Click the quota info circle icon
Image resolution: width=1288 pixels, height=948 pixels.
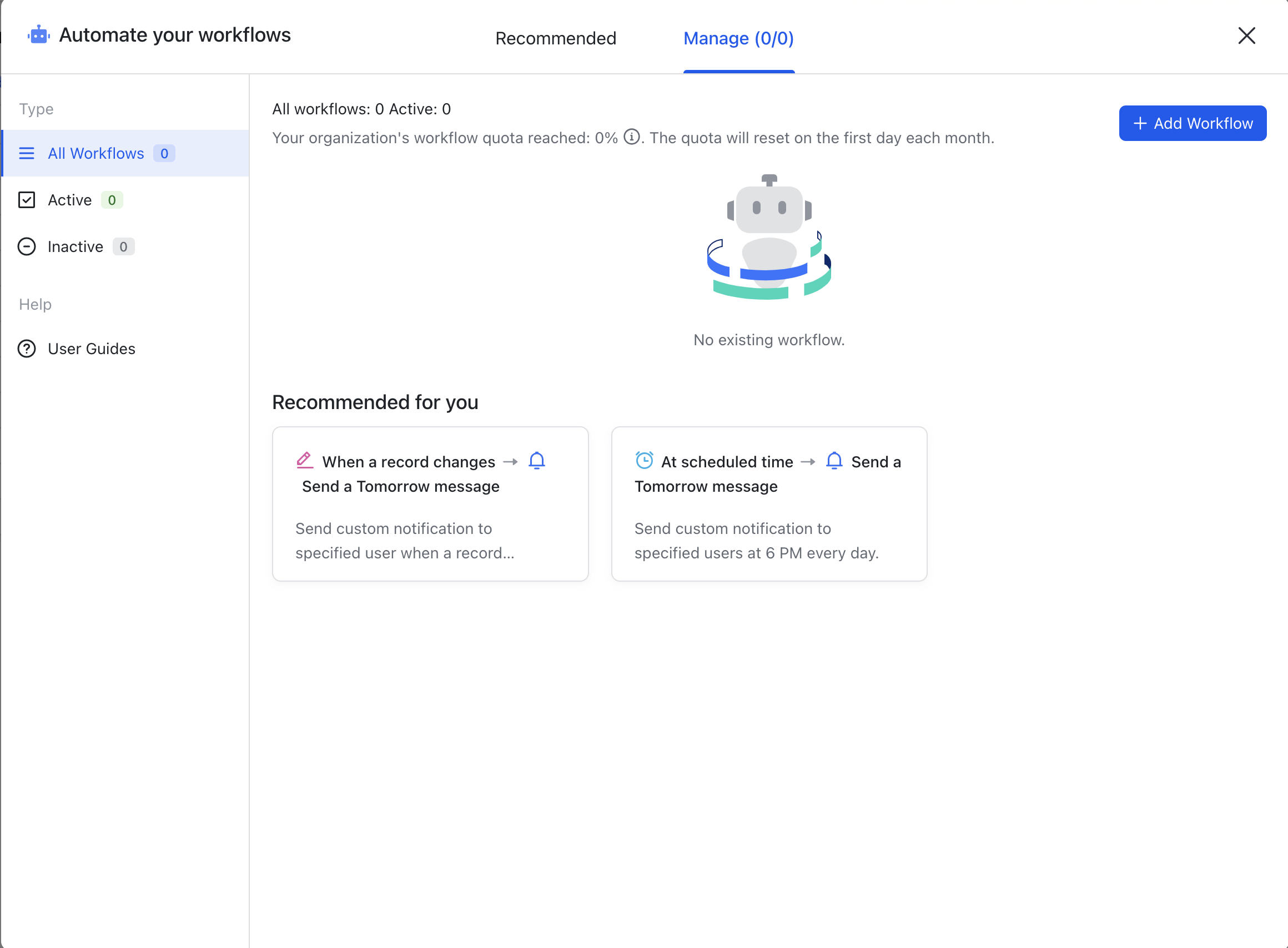point(631,137)
